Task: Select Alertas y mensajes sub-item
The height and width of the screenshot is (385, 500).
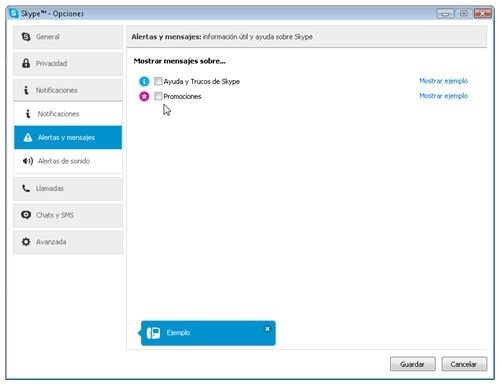Action: pos(68,137)
